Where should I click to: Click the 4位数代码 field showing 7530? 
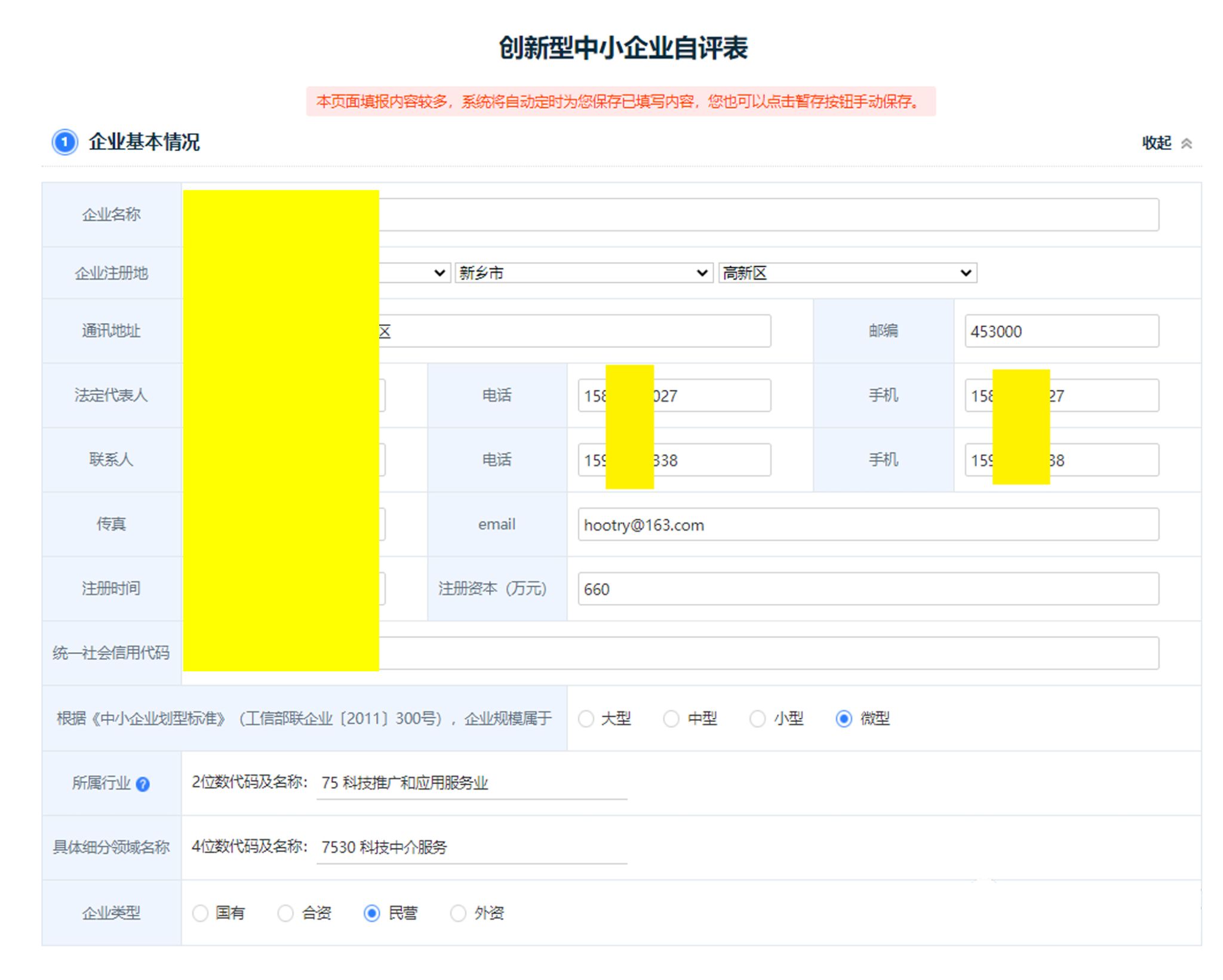click(471, 847)
